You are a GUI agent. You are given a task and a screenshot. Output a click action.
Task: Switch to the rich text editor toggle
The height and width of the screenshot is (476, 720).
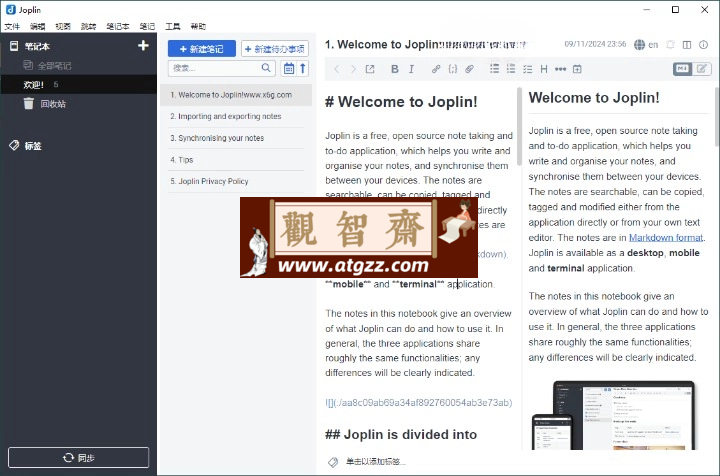click(x=702, y=69)
